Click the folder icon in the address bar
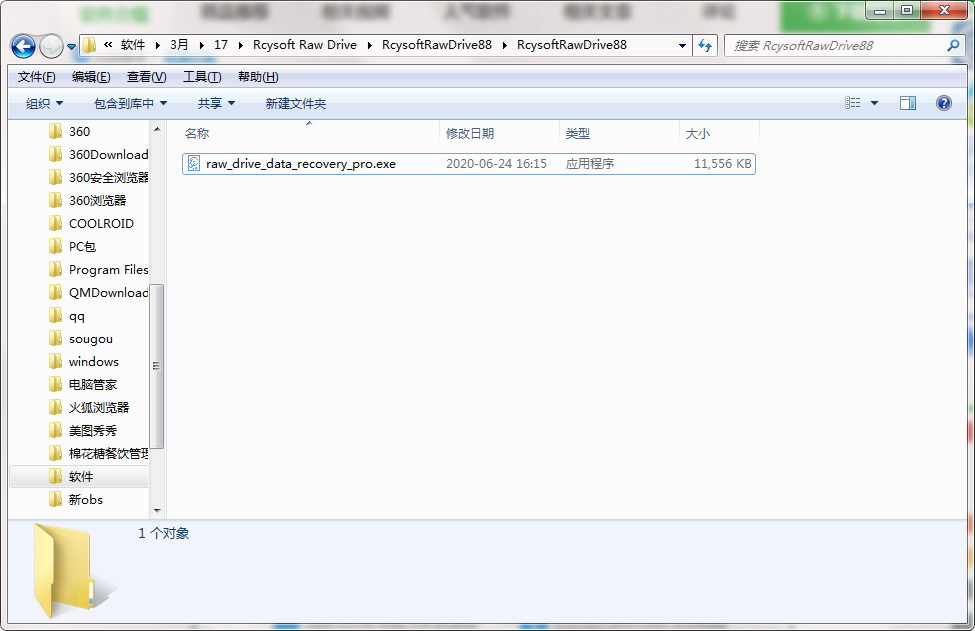This screenshot has width=975, height=631. (90, 45)
